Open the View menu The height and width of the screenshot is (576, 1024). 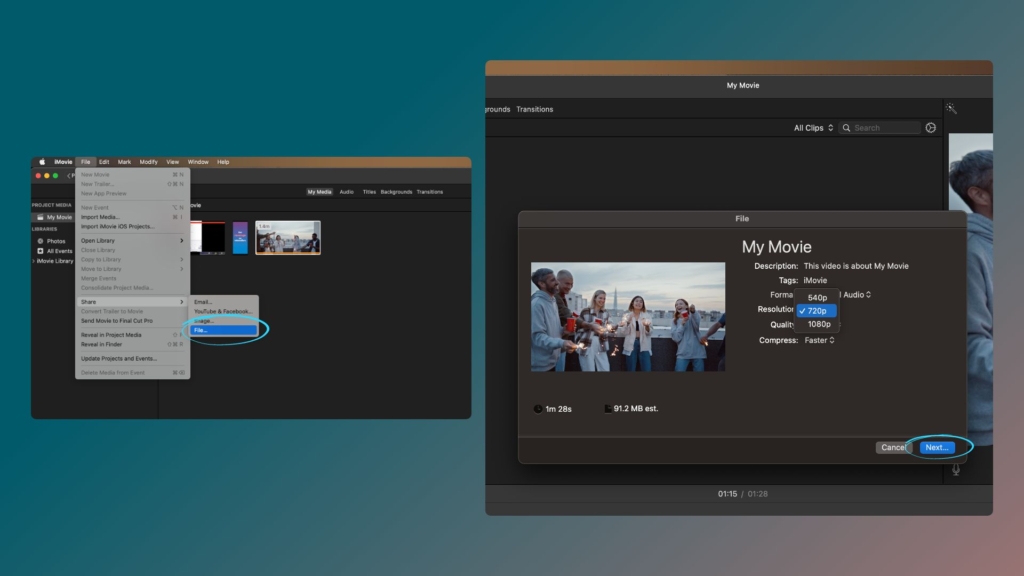pos(172,162)
